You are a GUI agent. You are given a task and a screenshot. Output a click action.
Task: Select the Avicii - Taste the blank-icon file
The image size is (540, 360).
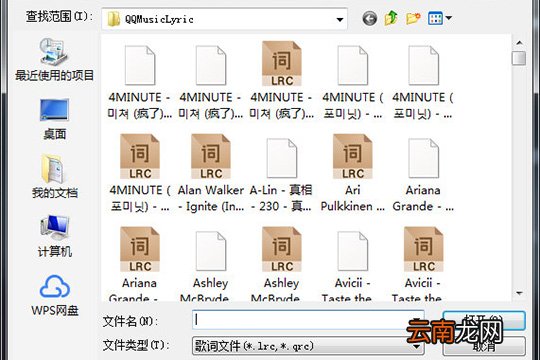pyautogui.click(x=352, y=266)
